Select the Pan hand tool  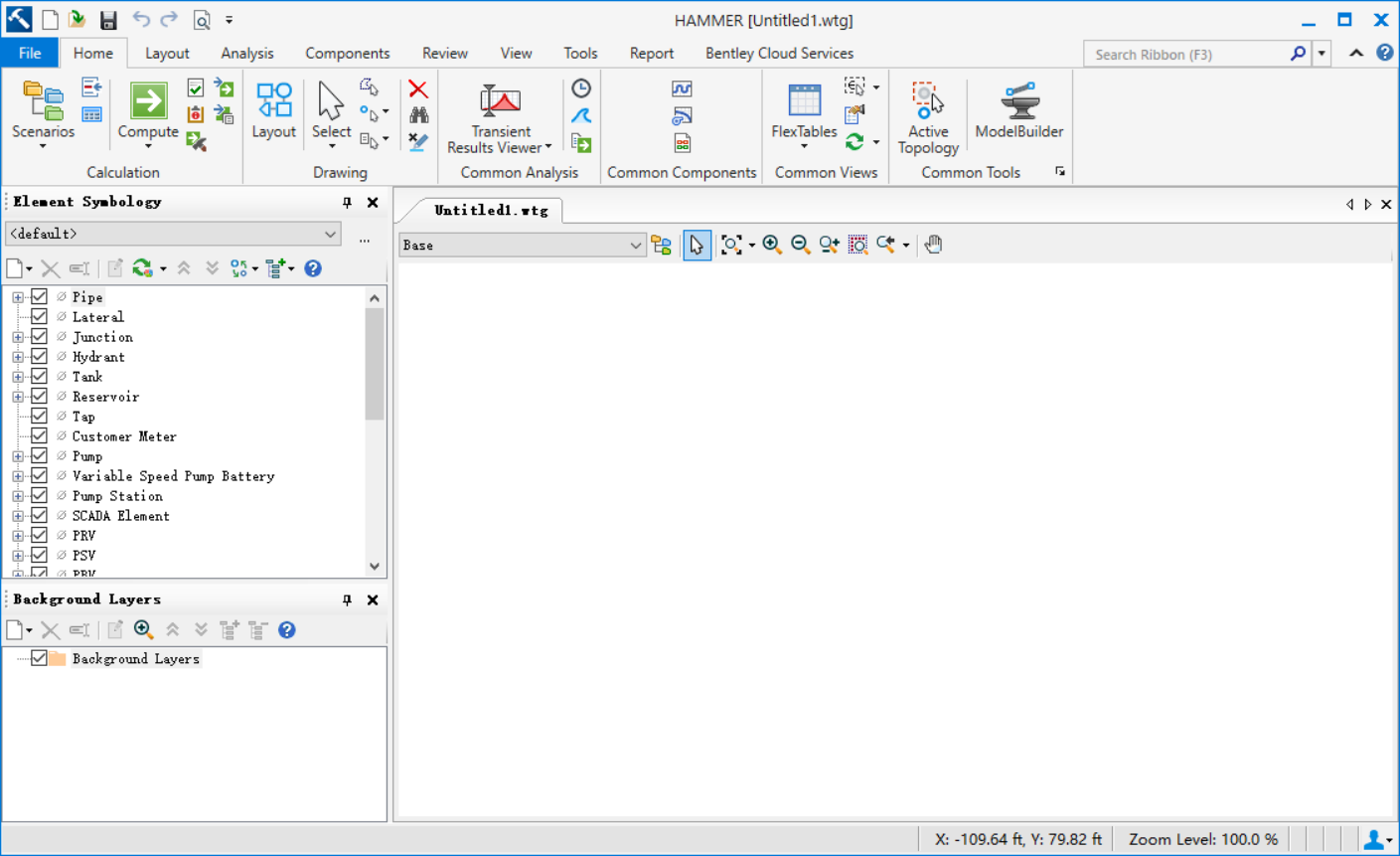coord(933,245)
